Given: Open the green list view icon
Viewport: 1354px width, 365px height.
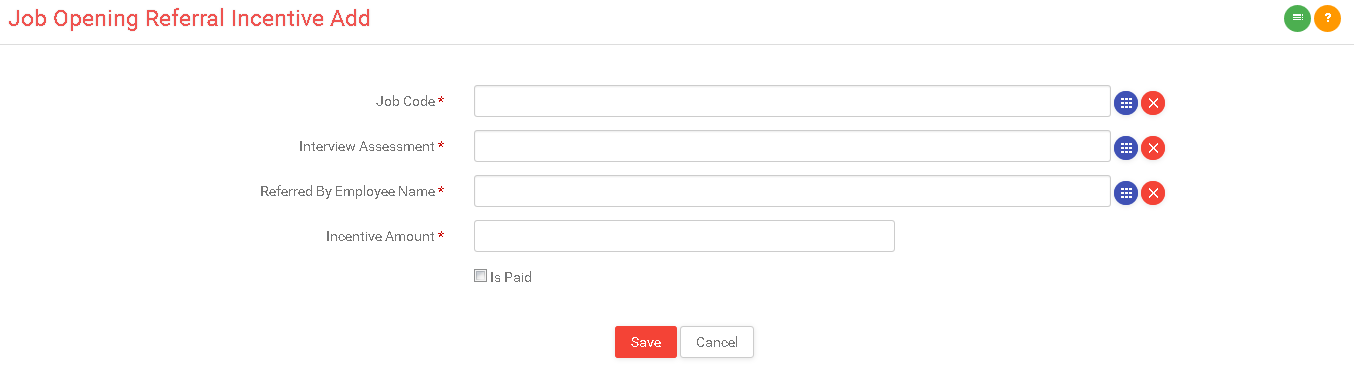Looking at the screenshot, I should [1297, 18].
